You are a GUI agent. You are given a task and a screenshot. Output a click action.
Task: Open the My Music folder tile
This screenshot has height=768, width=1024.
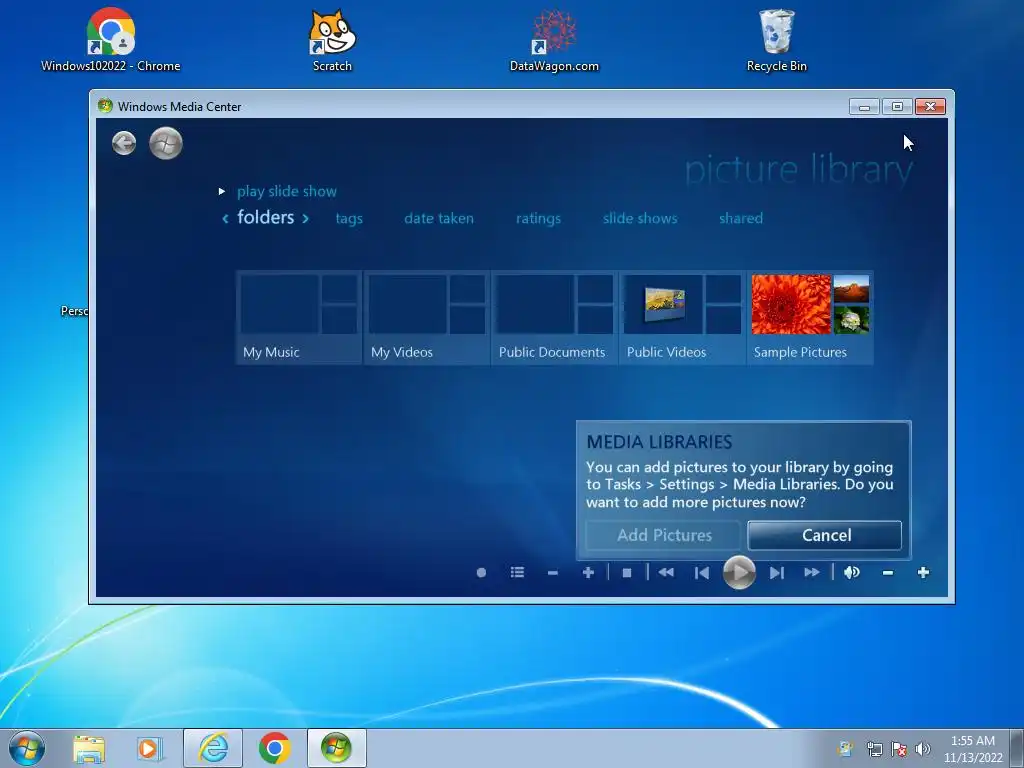[299, 317]
